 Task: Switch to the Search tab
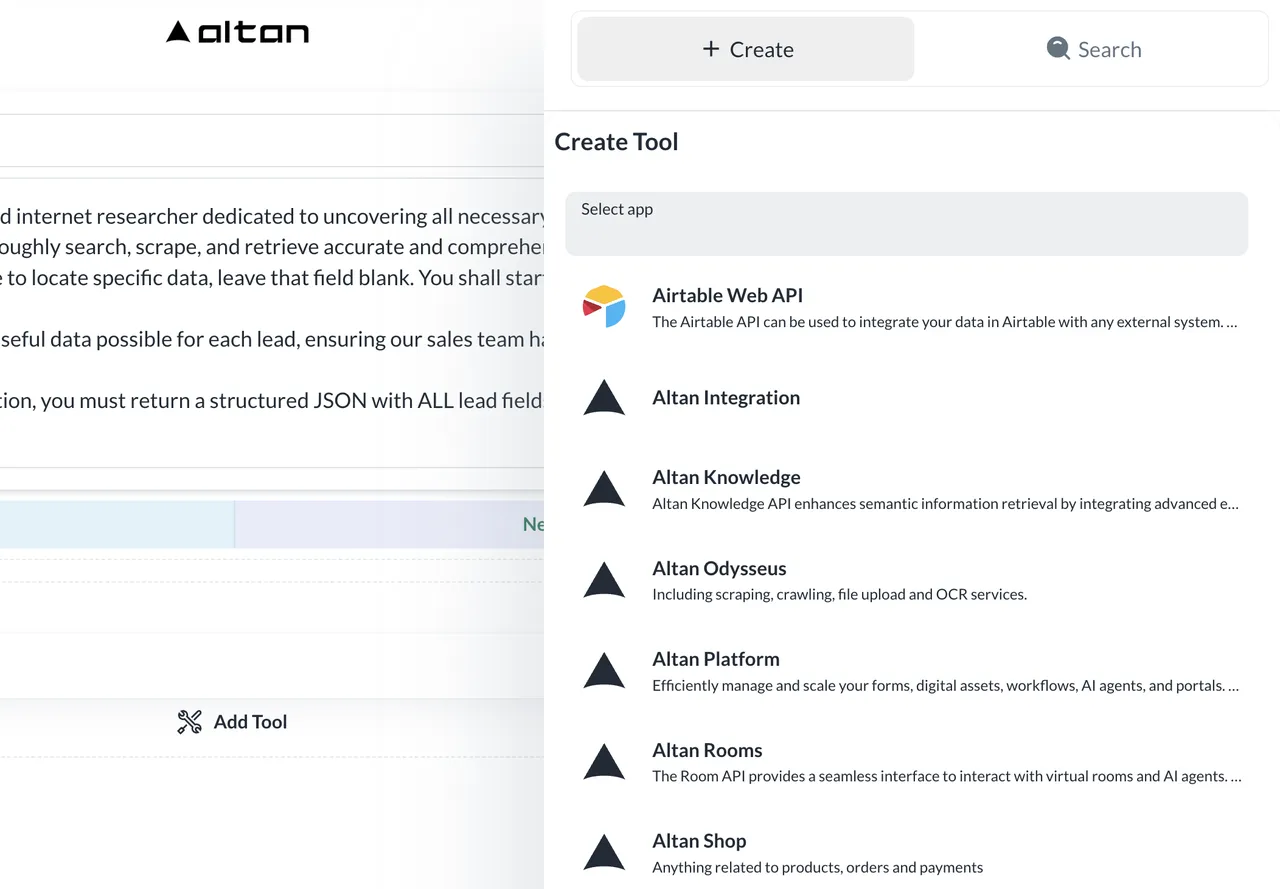[1093, 49]
